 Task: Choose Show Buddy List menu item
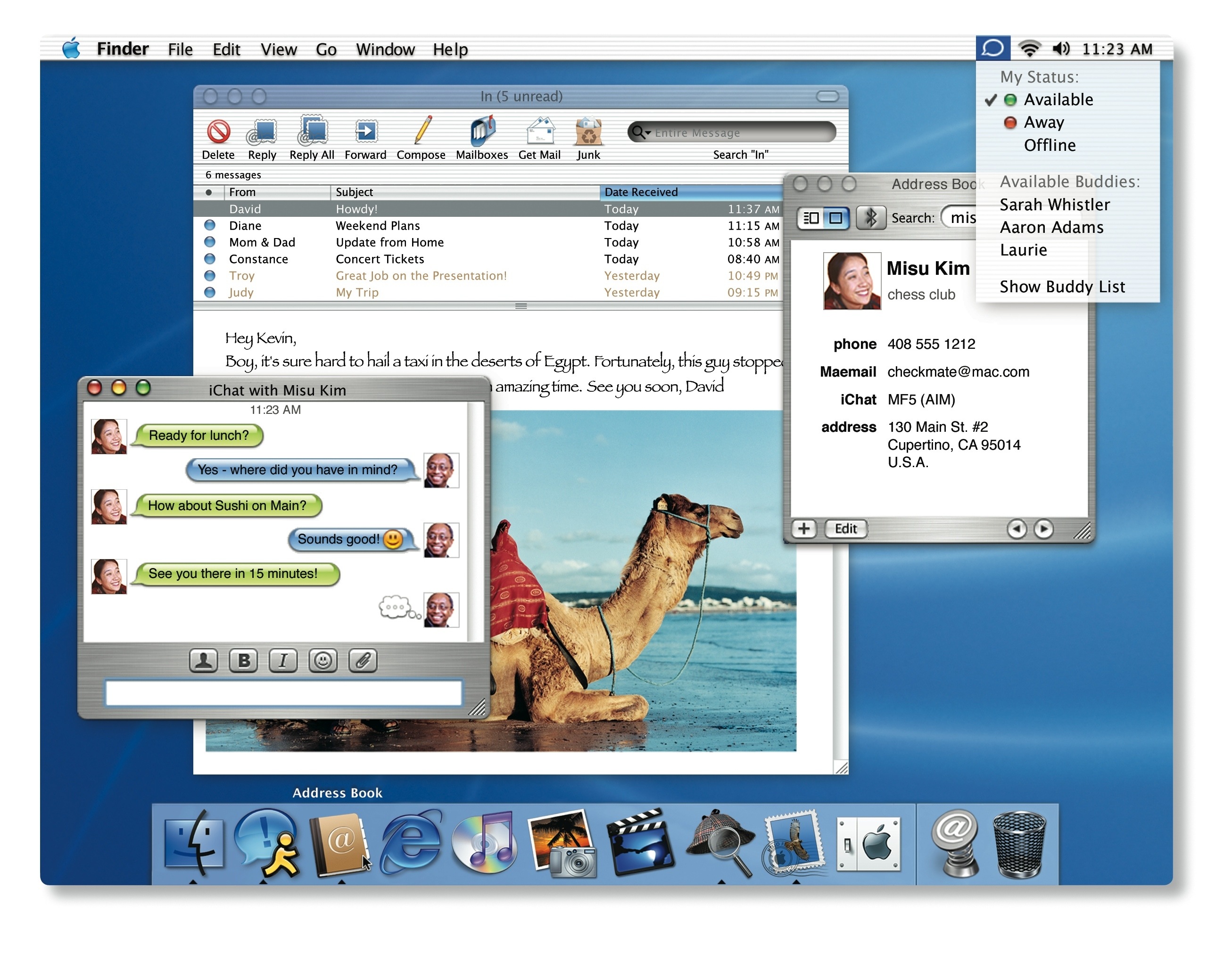(x=1062, y=286)
